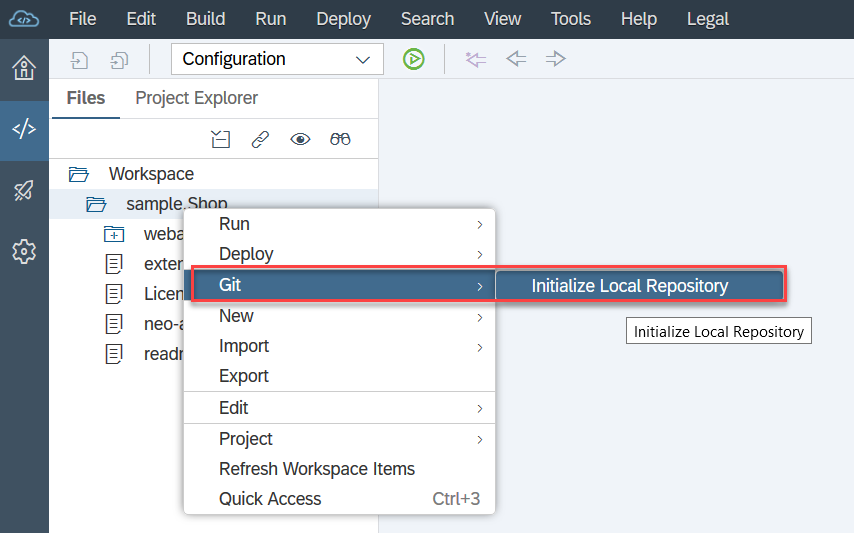Open the Help menu
854x533 pixels.
pyautogui.click(x=639, y=19)
